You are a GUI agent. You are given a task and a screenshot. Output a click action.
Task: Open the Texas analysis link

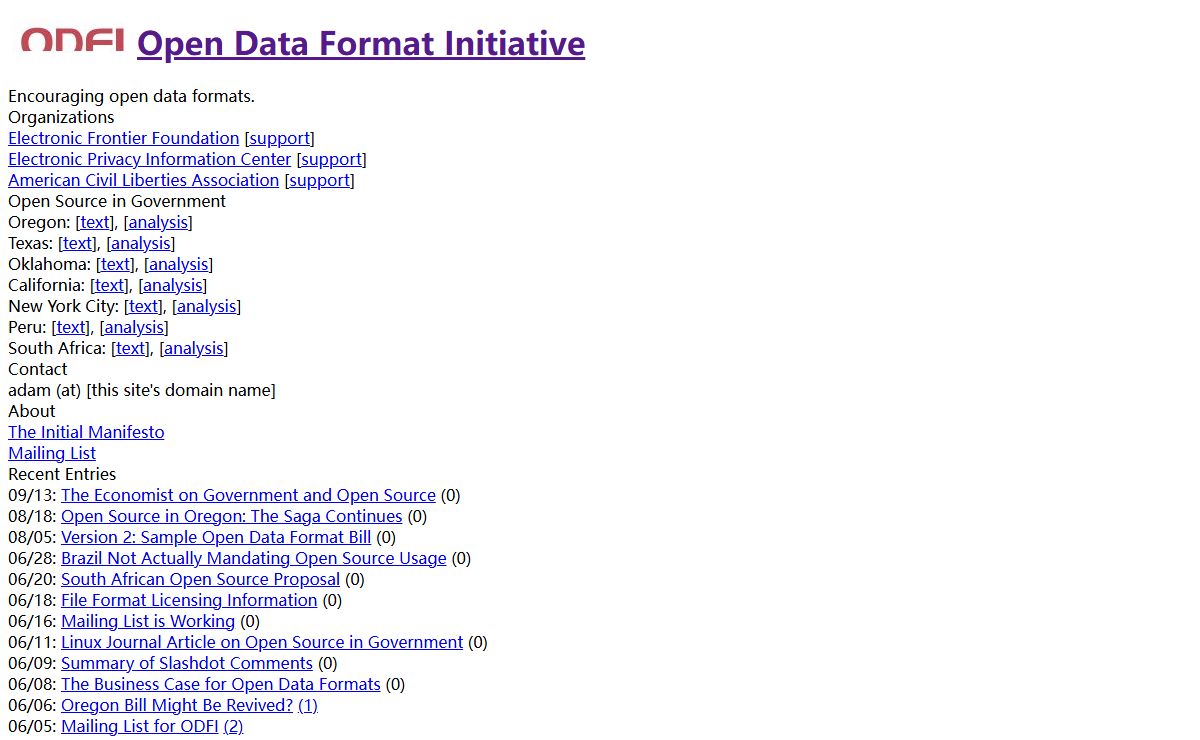[x=141, y=243]
